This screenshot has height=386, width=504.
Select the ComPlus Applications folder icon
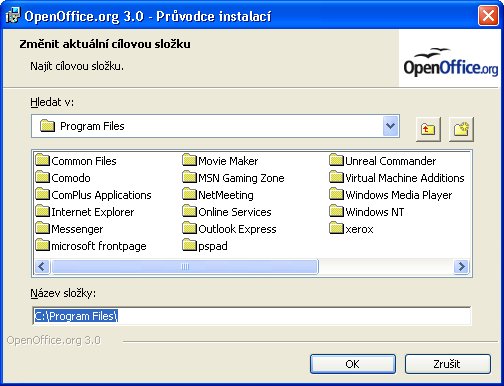click(x=43, y=194)
